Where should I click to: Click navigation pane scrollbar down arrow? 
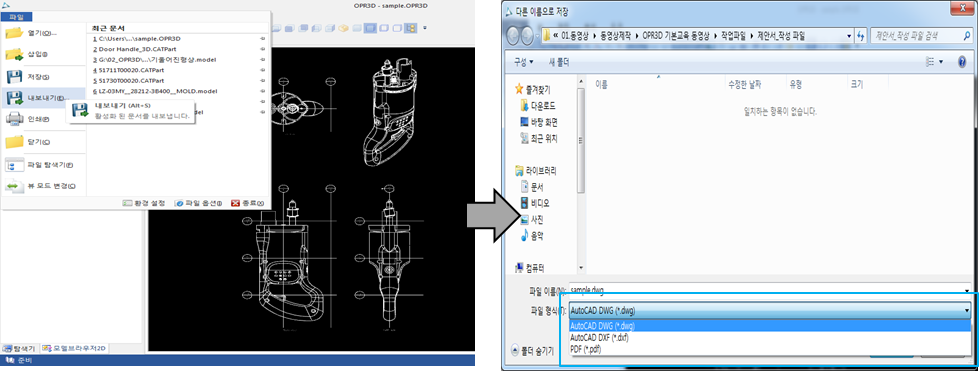[581, 269]
